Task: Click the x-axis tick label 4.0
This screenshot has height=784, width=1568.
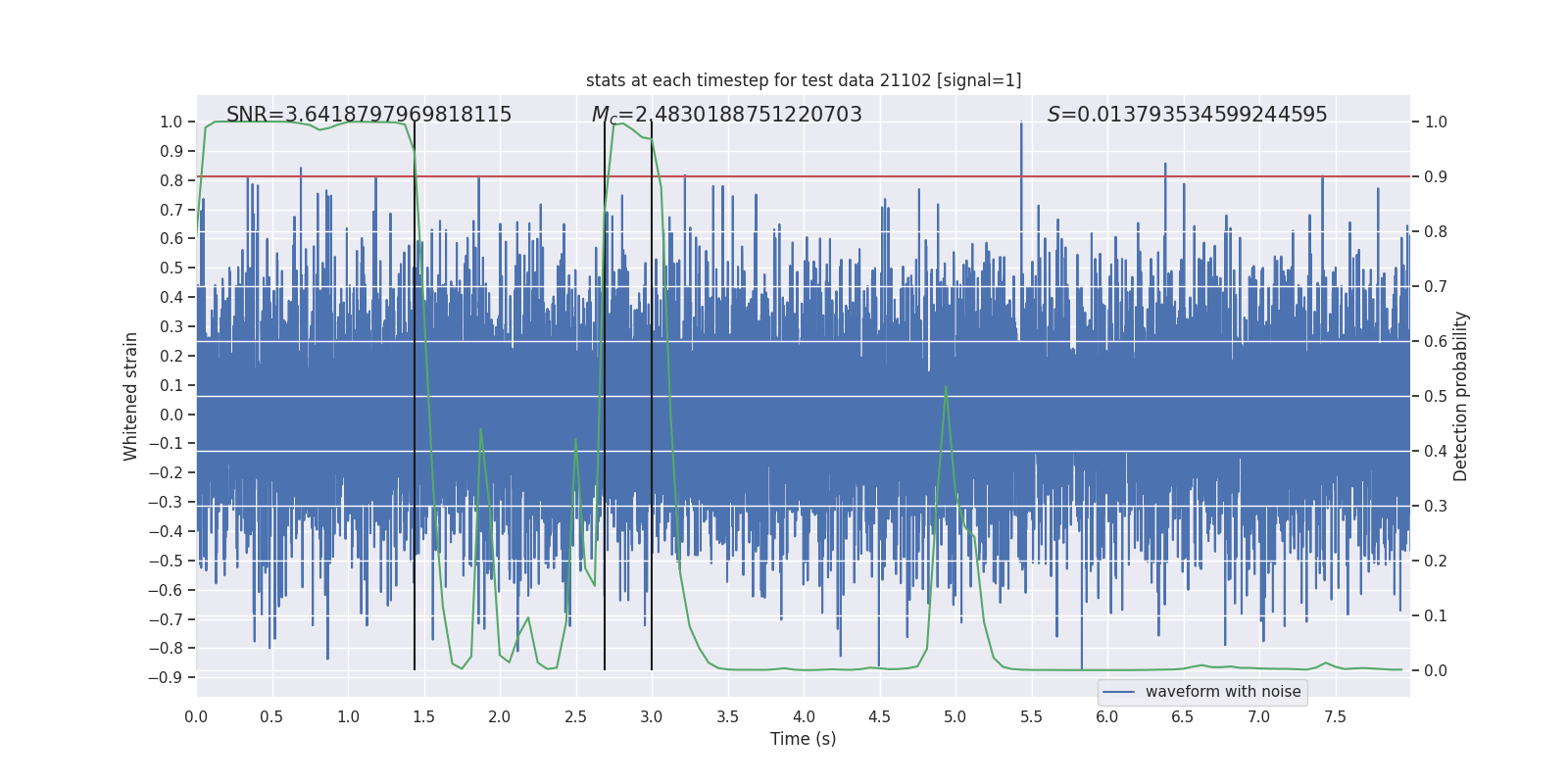Action: click(804, 717)
